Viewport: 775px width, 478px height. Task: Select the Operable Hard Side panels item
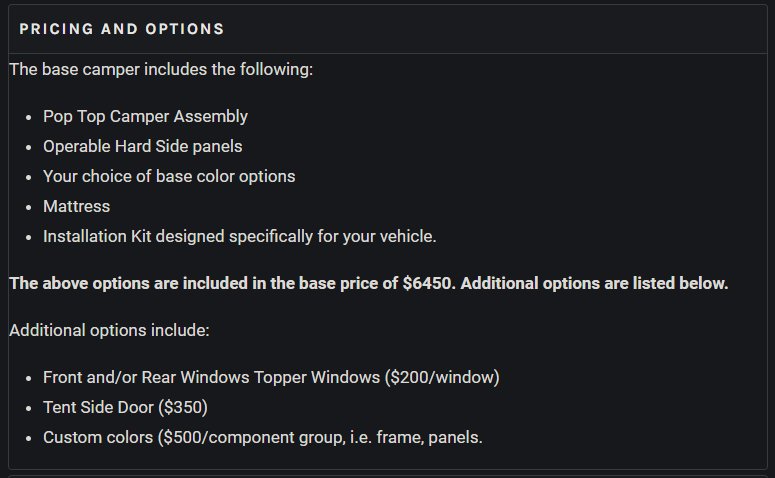click(x=143, y=146)
